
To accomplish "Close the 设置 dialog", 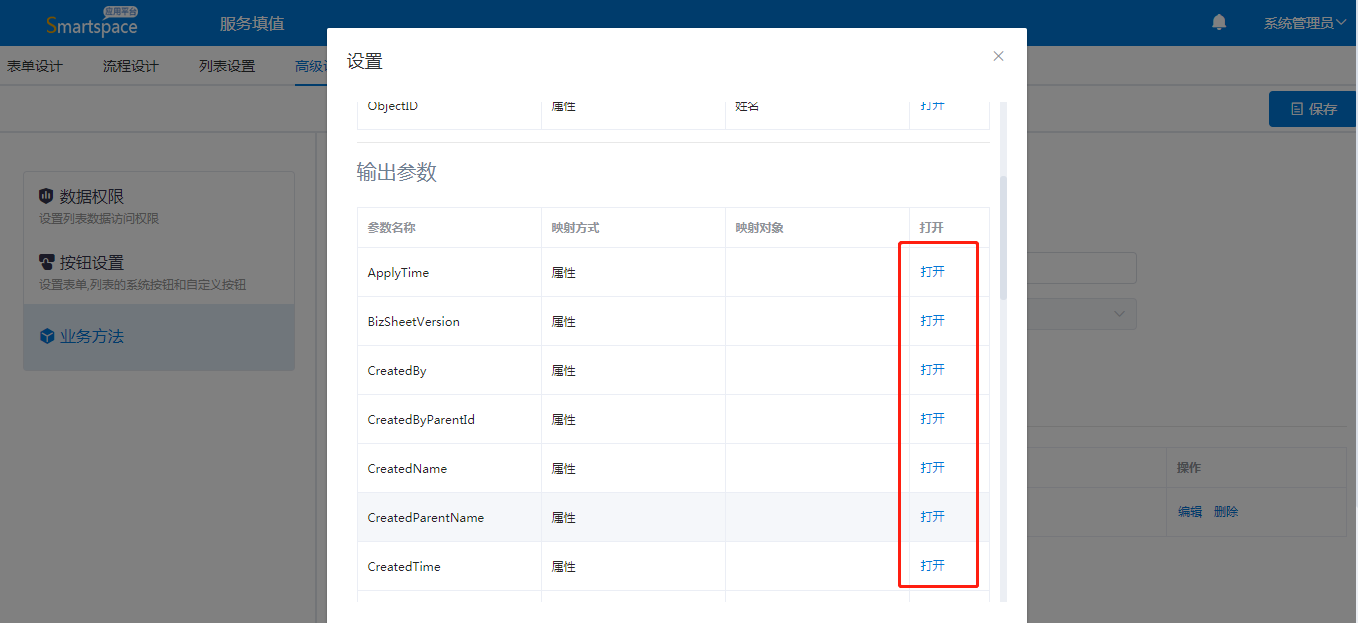I will click(x=998, y=56).
